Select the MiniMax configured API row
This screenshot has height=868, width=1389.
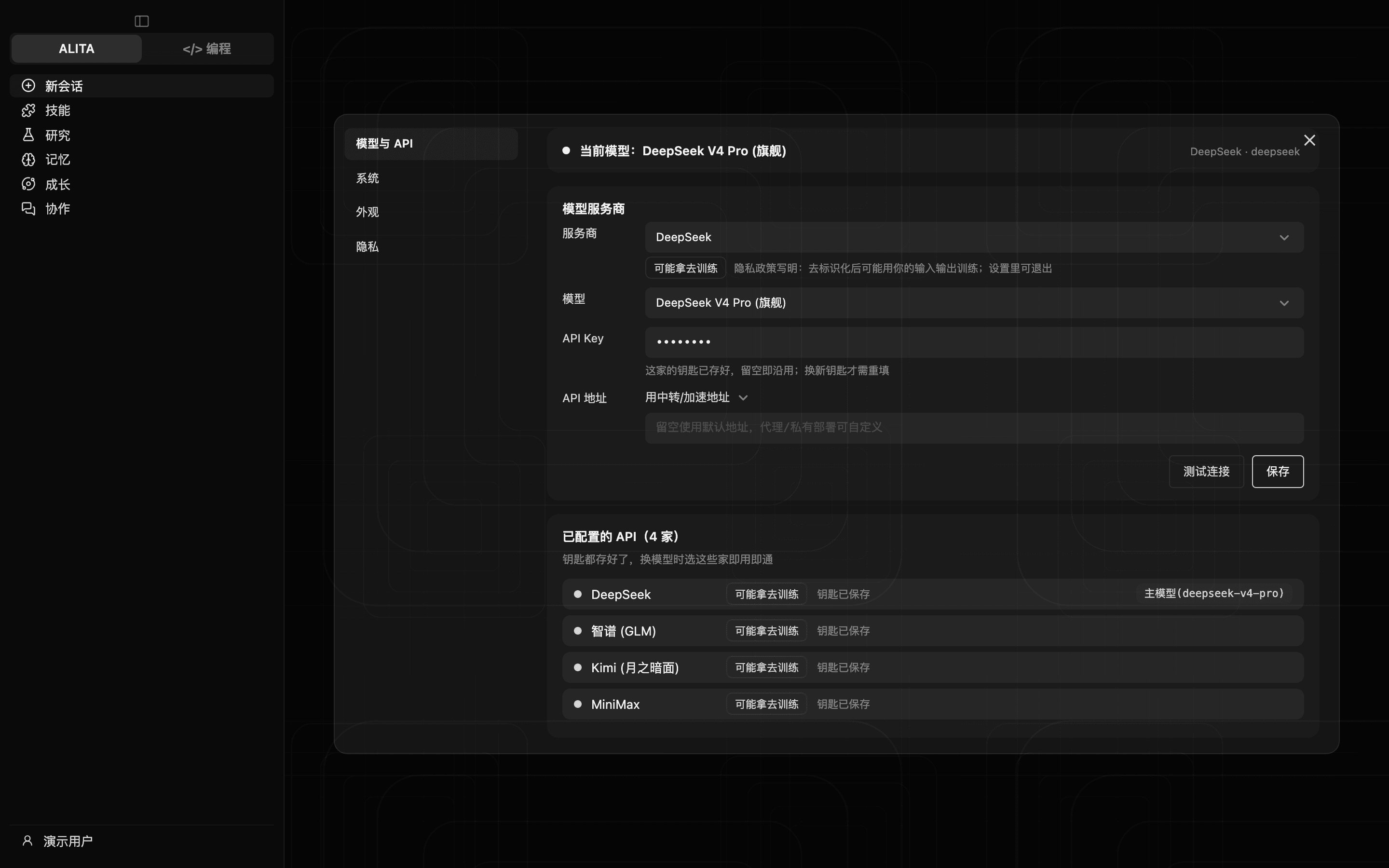tap(933, 704)
